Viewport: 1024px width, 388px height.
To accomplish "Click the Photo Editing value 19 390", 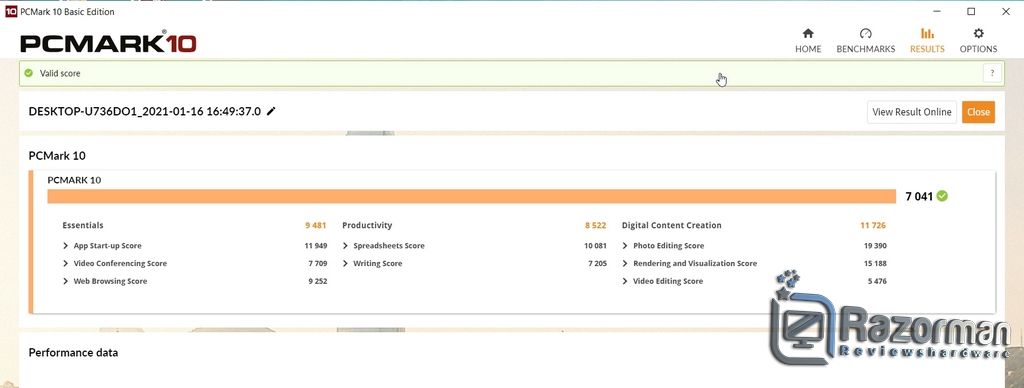I will 875,246.
